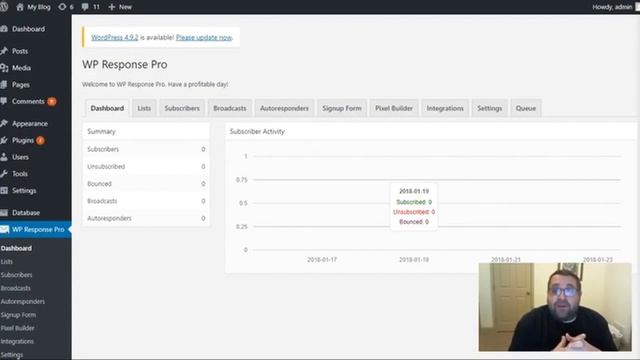Viewport: 640px width, 360px height.
Task: Open the Howdy, admin account menu
Action: click(x=616, y=7)
